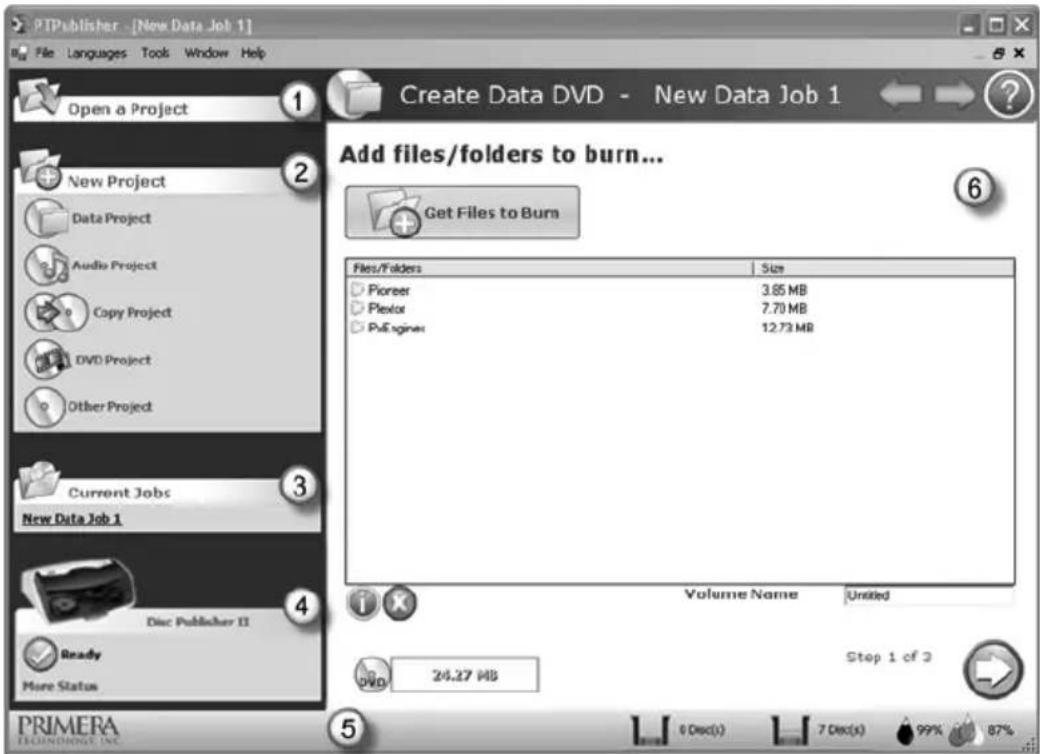Viewport: 1040px width, 754px height.
Task: Click the Disc Publisher II device image
Action: coord(78,588)
